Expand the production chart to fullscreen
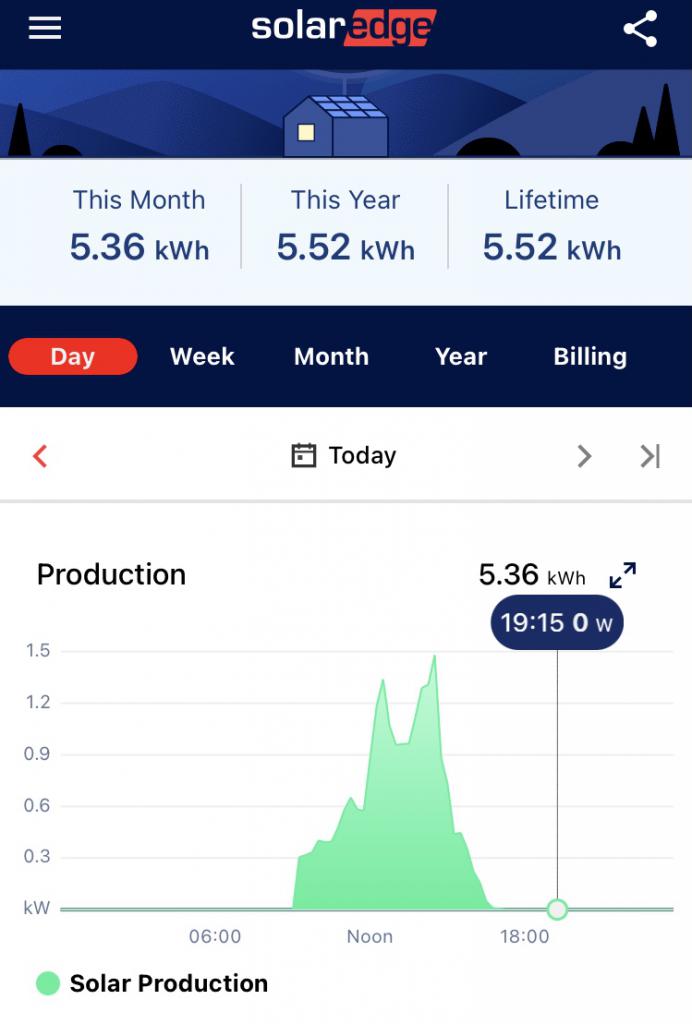Image resolution: width=692 pixels, height=1024 pixels. click(x=623, y=575)
